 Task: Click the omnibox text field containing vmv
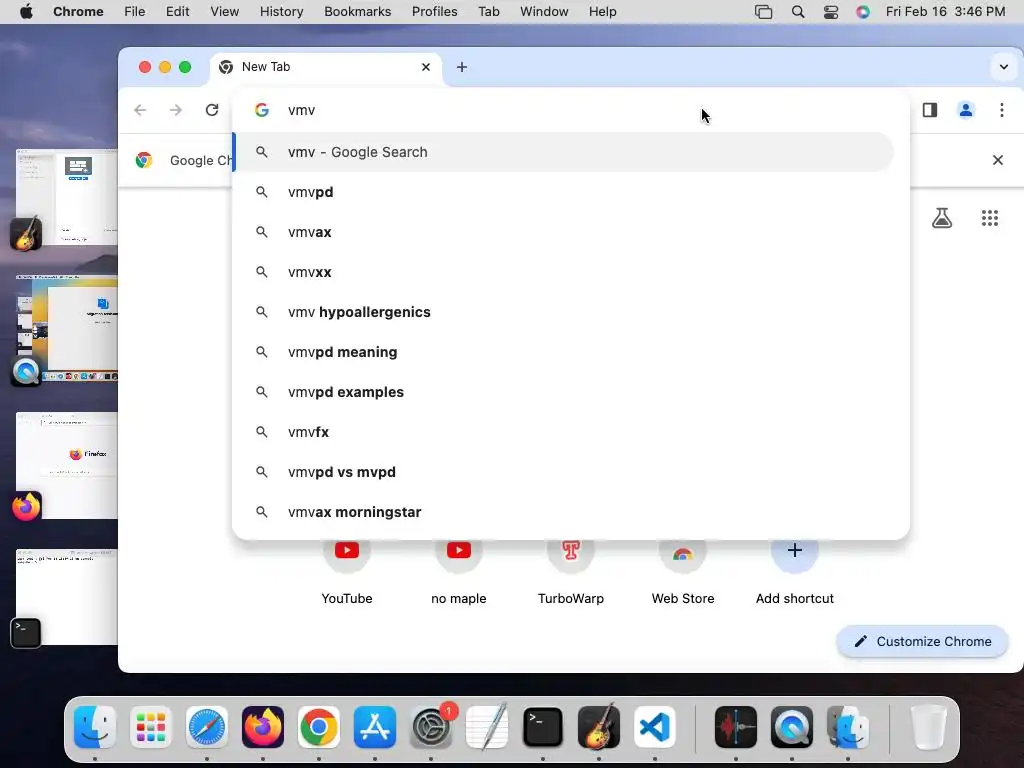pos(571,110)
